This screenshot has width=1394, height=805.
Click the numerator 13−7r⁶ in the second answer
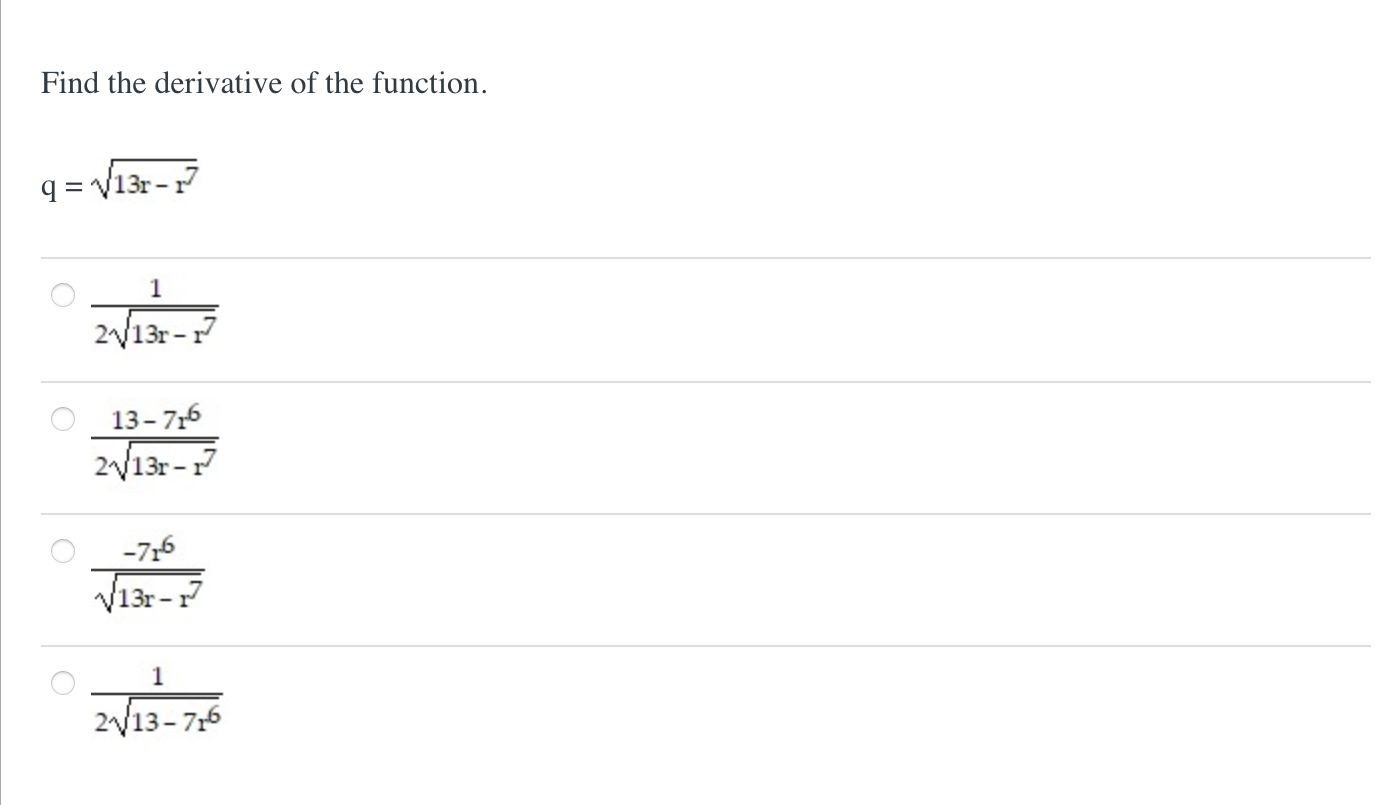(156, 417)
